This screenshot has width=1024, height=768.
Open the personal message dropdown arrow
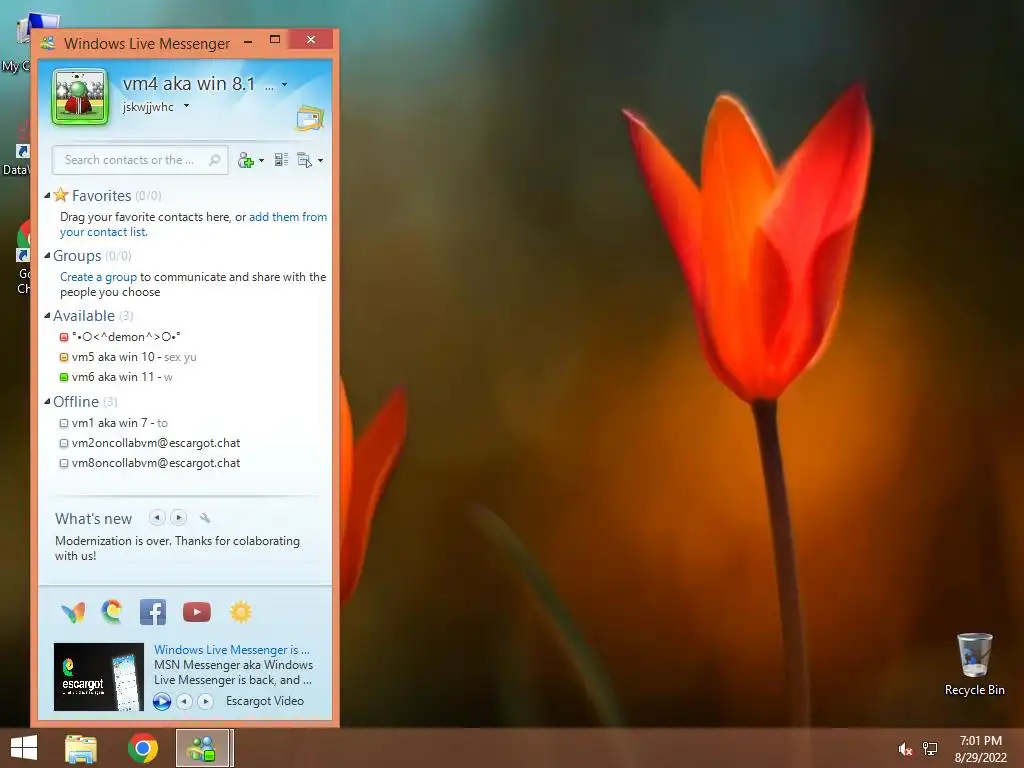click(186, 106)
